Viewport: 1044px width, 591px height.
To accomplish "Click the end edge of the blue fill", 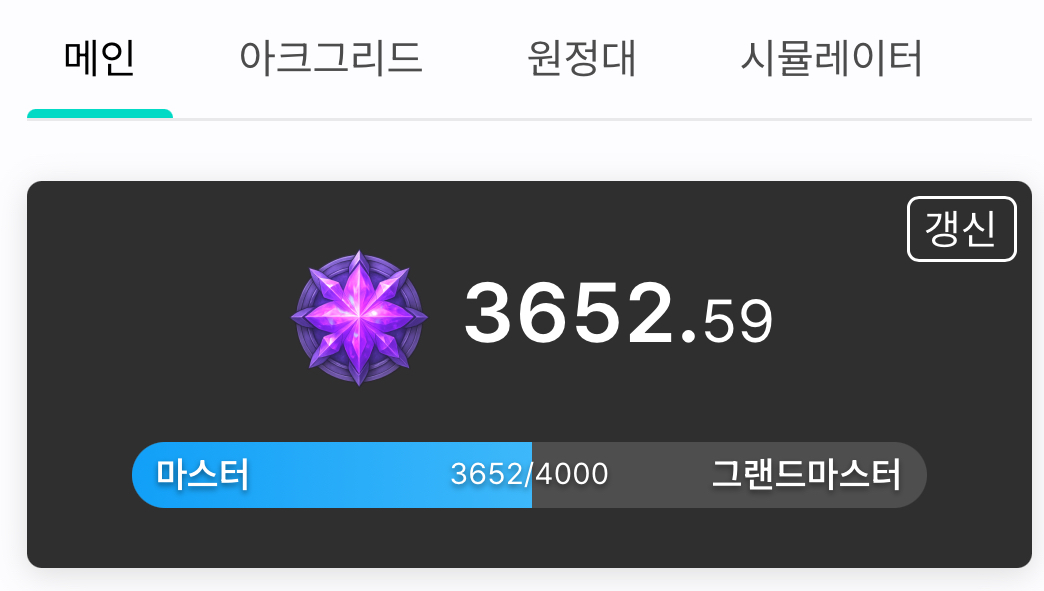I will click(531, 475).
